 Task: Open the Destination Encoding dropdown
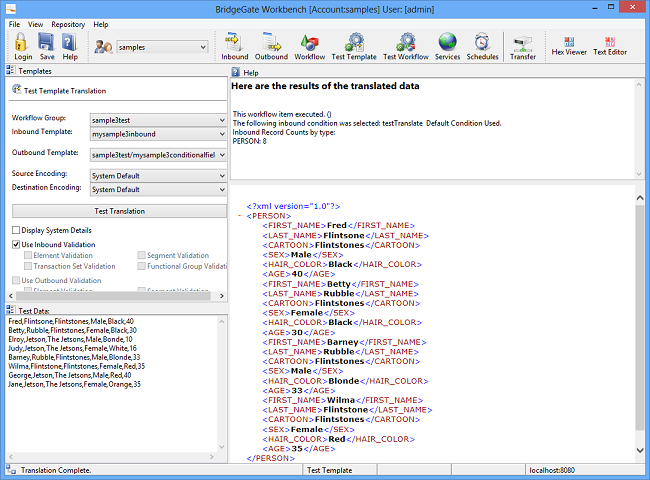(x=222, y=189)
